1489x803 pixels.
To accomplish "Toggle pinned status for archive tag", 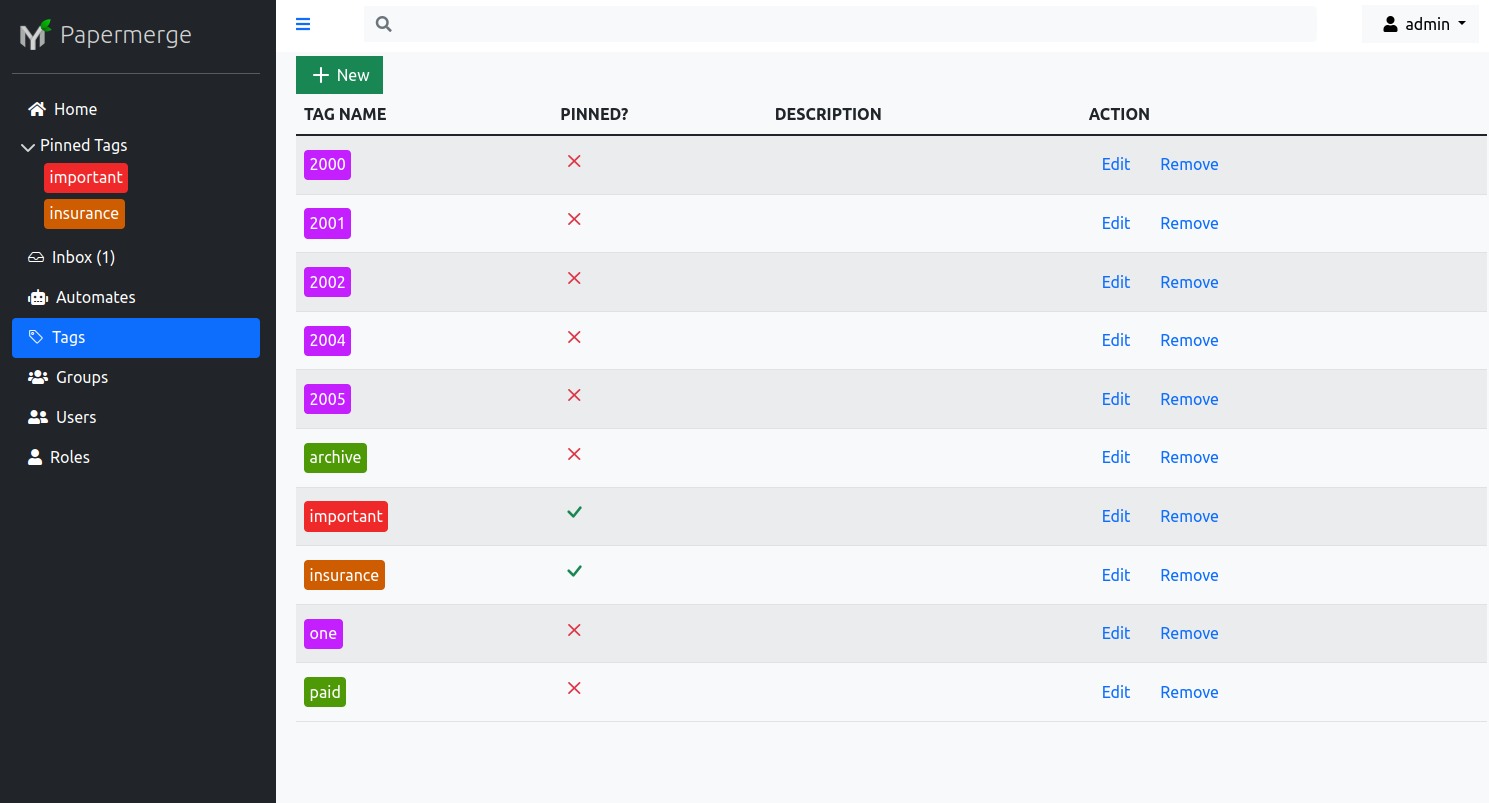I will pyautogui.click(x=574, y=454).
